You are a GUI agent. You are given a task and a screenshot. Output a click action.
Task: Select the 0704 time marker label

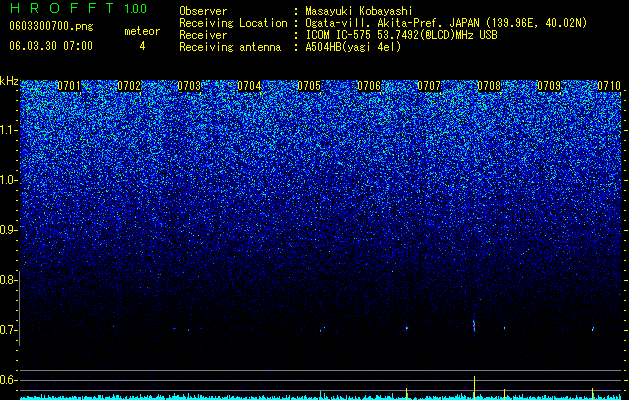[x=249, y=86]
